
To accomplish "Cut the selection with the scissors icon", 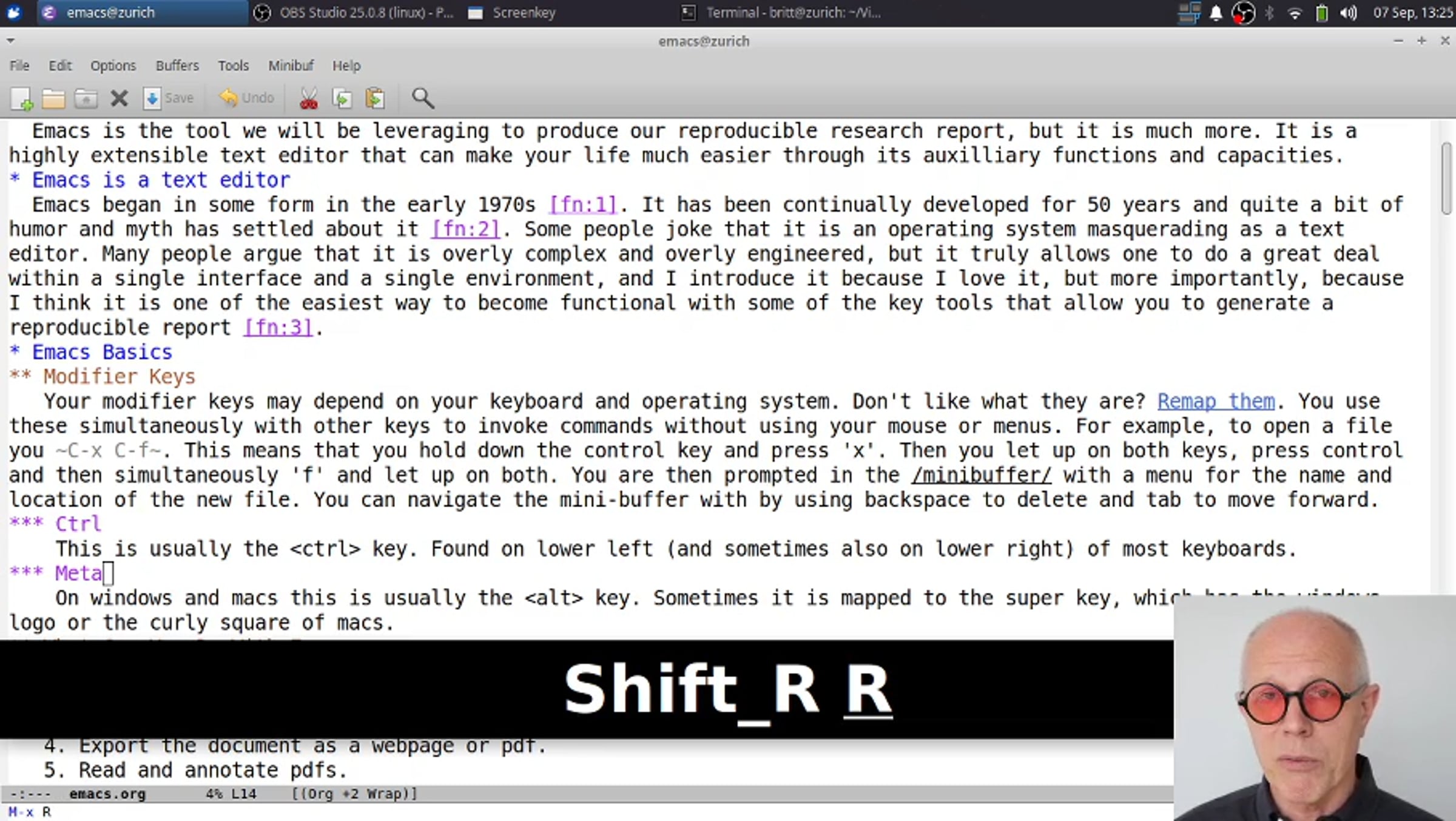I will [x=309, y=98].
